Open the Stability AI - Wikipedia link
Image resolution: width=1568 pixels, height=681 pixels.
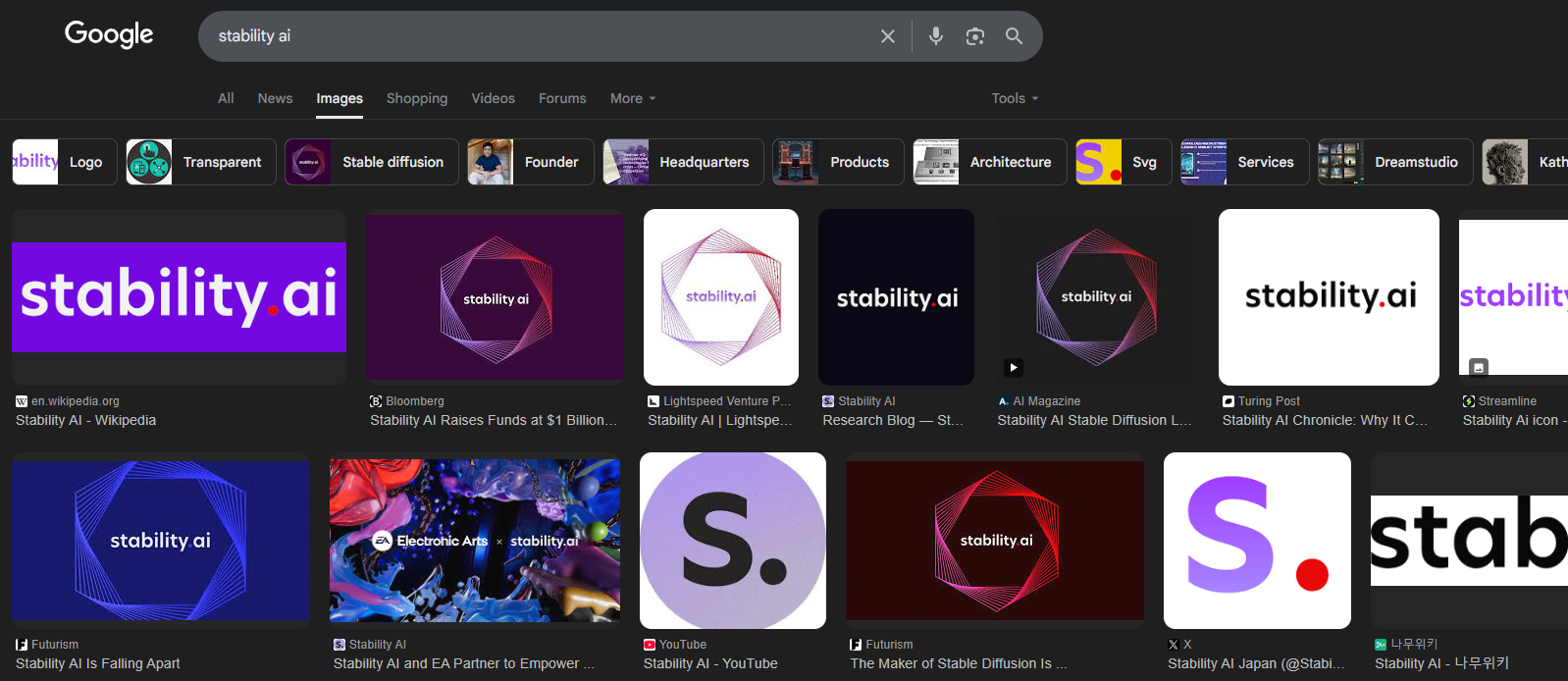pyautogui.click(x=86, y=420)
